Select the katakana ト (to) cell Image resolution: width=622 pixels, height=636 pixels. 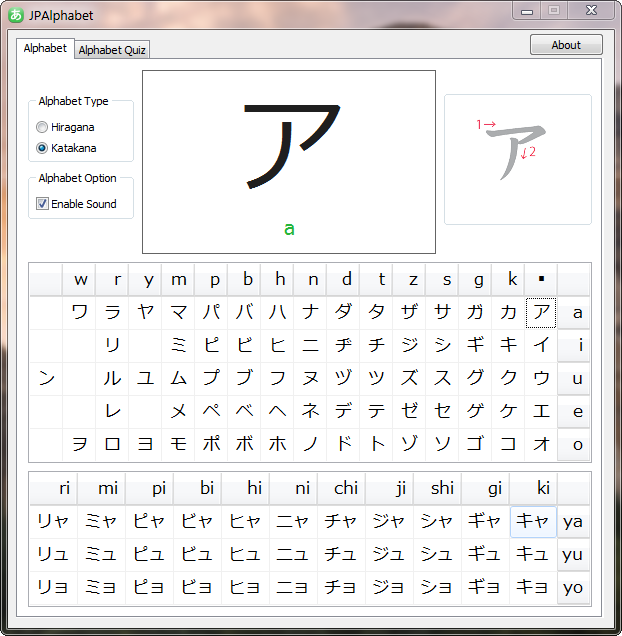coord(376,444)
